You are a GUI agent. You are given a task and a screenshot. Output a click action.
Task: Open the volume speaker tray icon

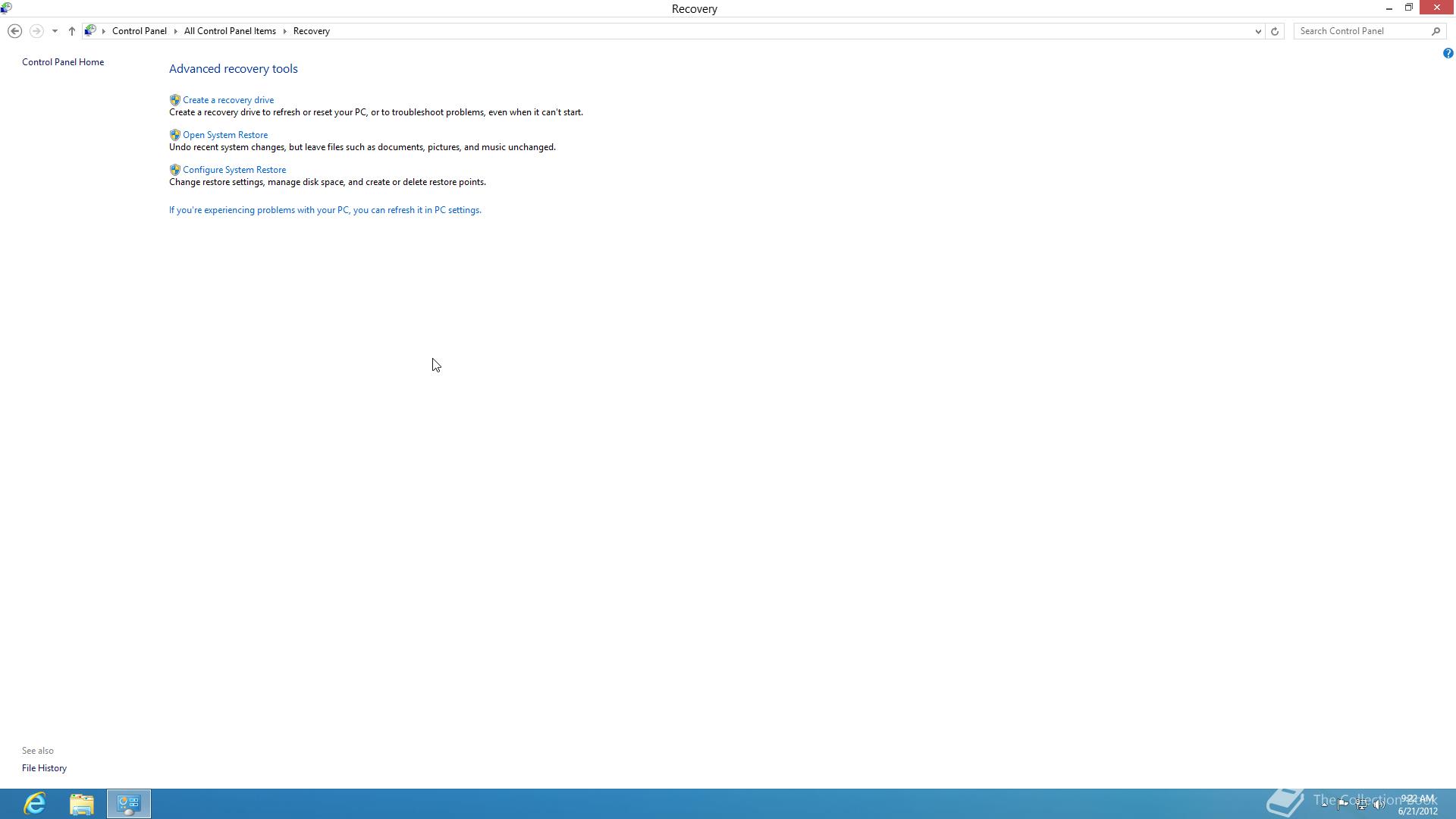click(x=1379, y=805)
